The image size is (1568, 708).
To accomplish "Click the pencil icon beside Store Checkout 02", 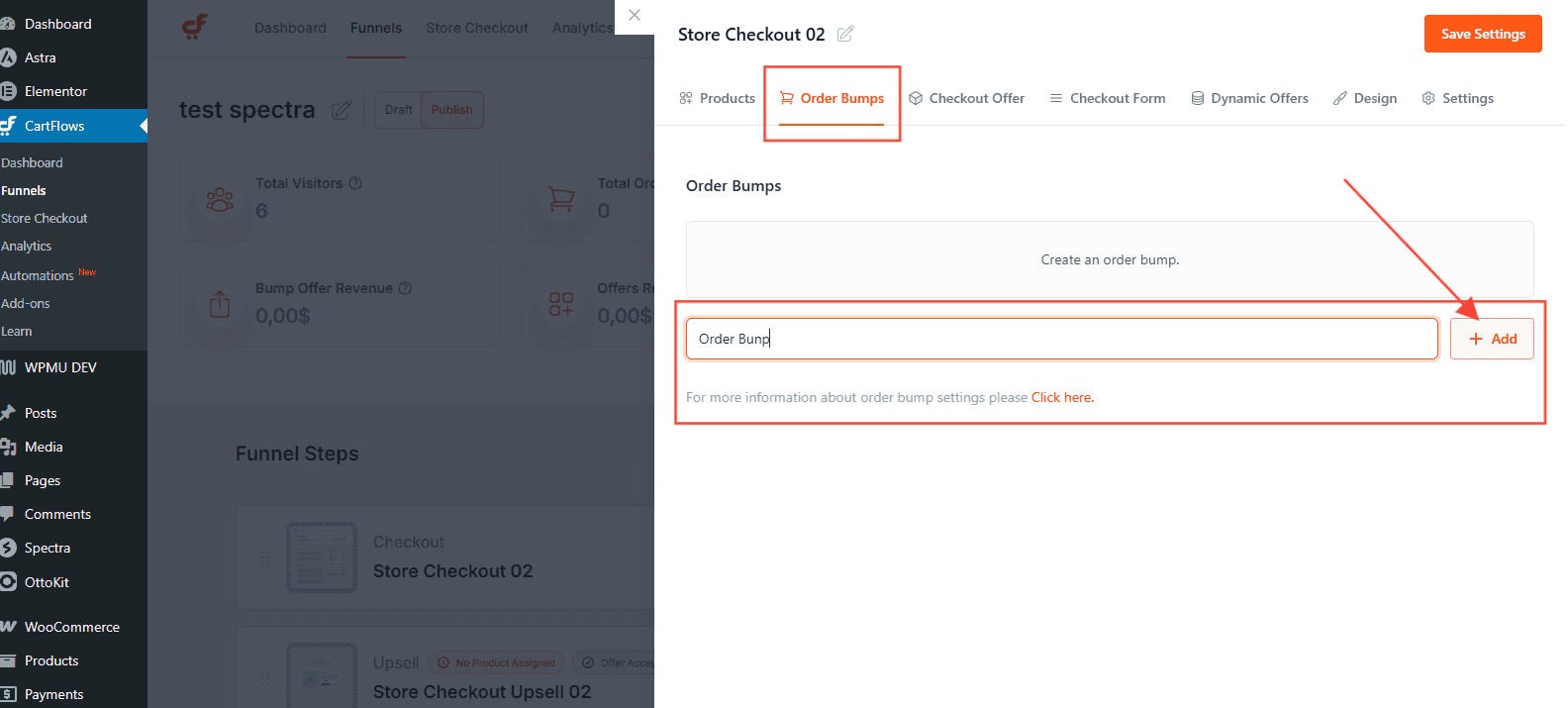I will (844, 34).
